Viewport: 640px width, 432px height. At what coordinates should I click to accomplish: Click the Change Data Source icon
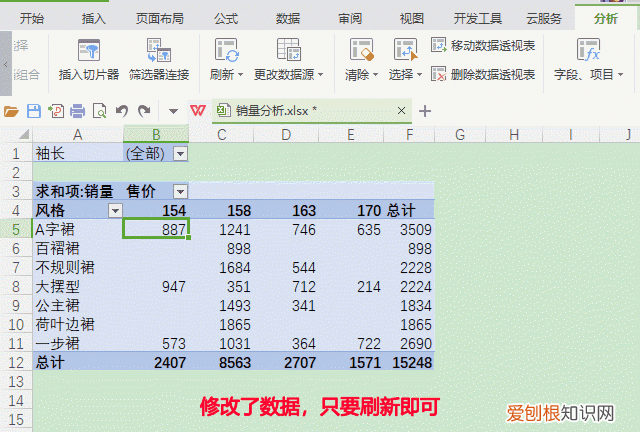[289, 50]
